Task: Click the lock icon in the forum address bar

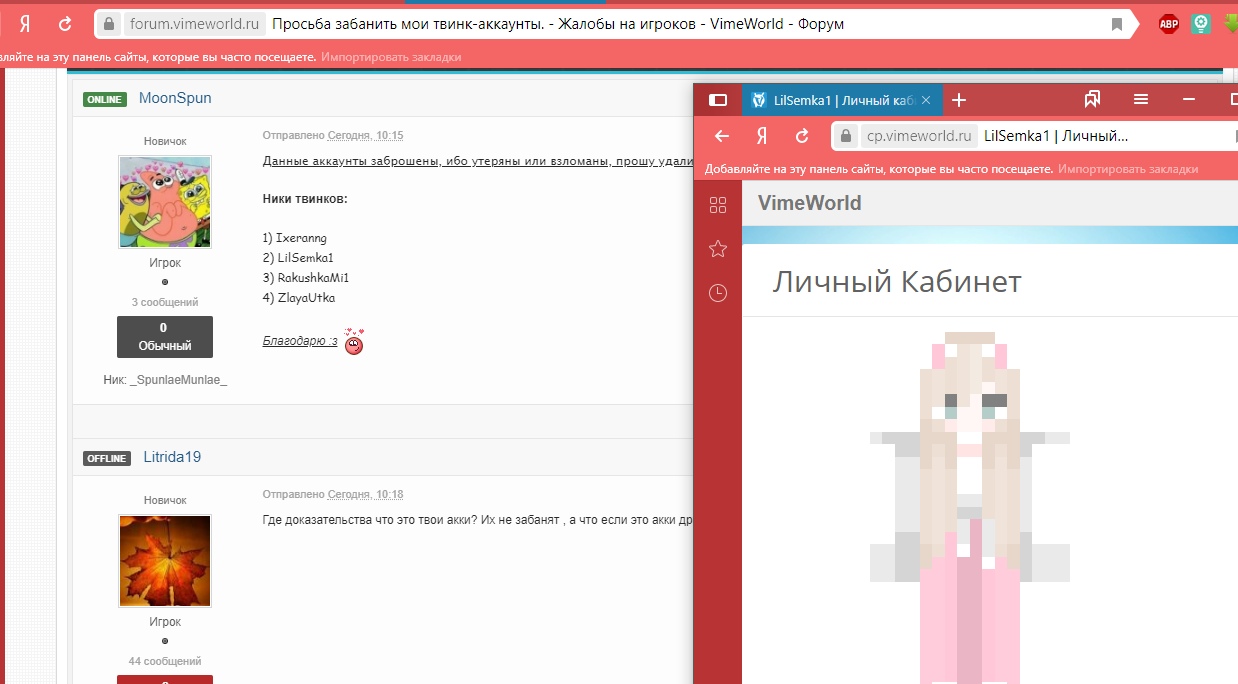Action: pyautogui.click(x=109, y=23)
